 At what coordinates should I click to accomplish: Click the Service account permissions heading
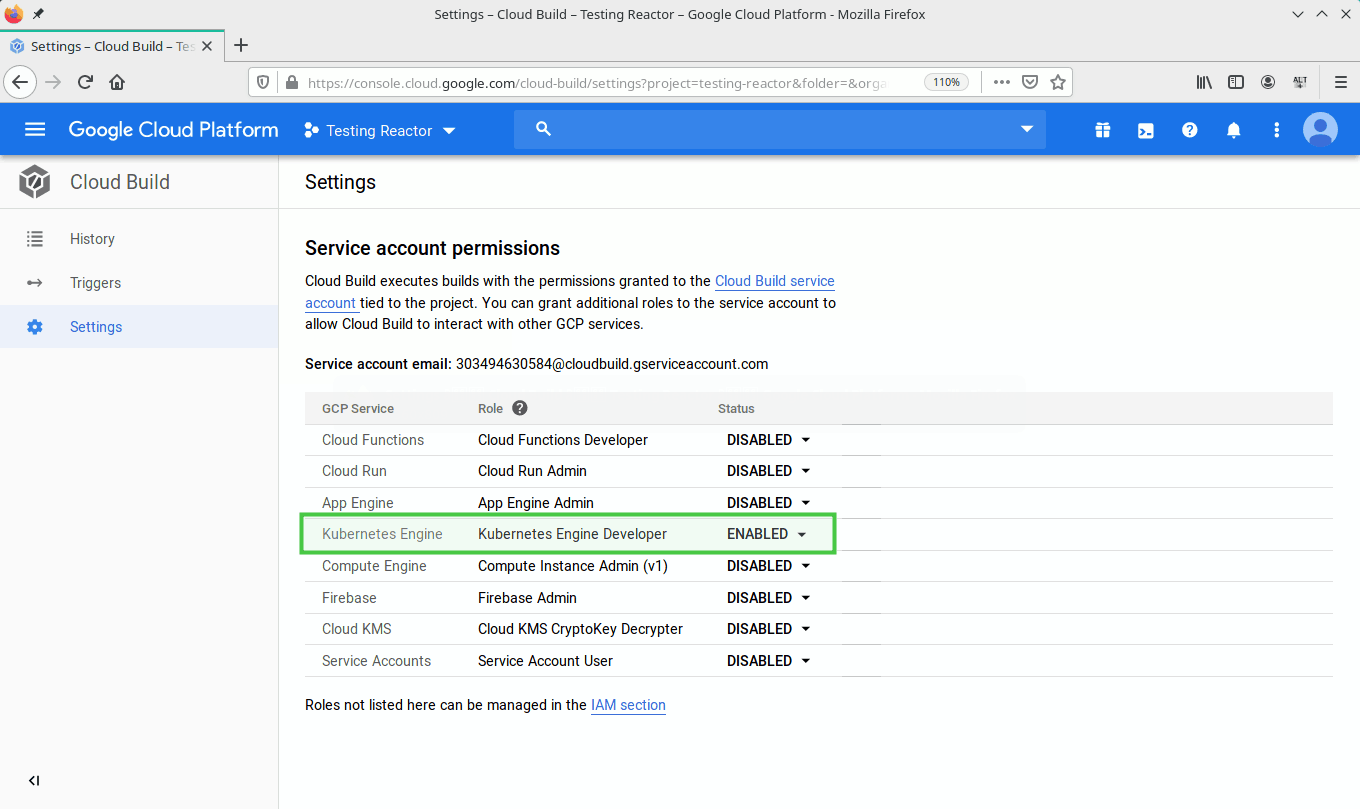click(432, 248)
